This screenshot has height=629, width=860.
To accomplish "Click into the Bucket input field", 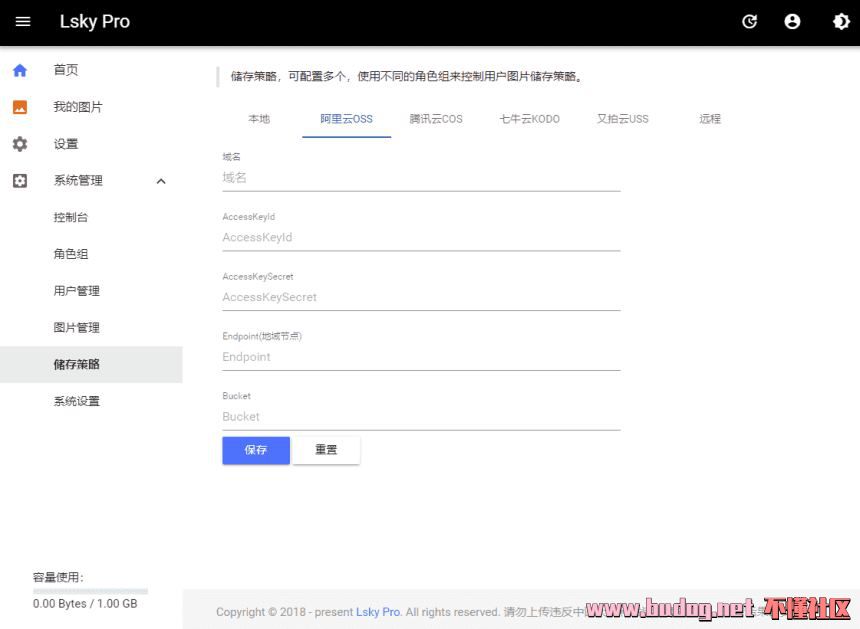I will coord(420,417).
